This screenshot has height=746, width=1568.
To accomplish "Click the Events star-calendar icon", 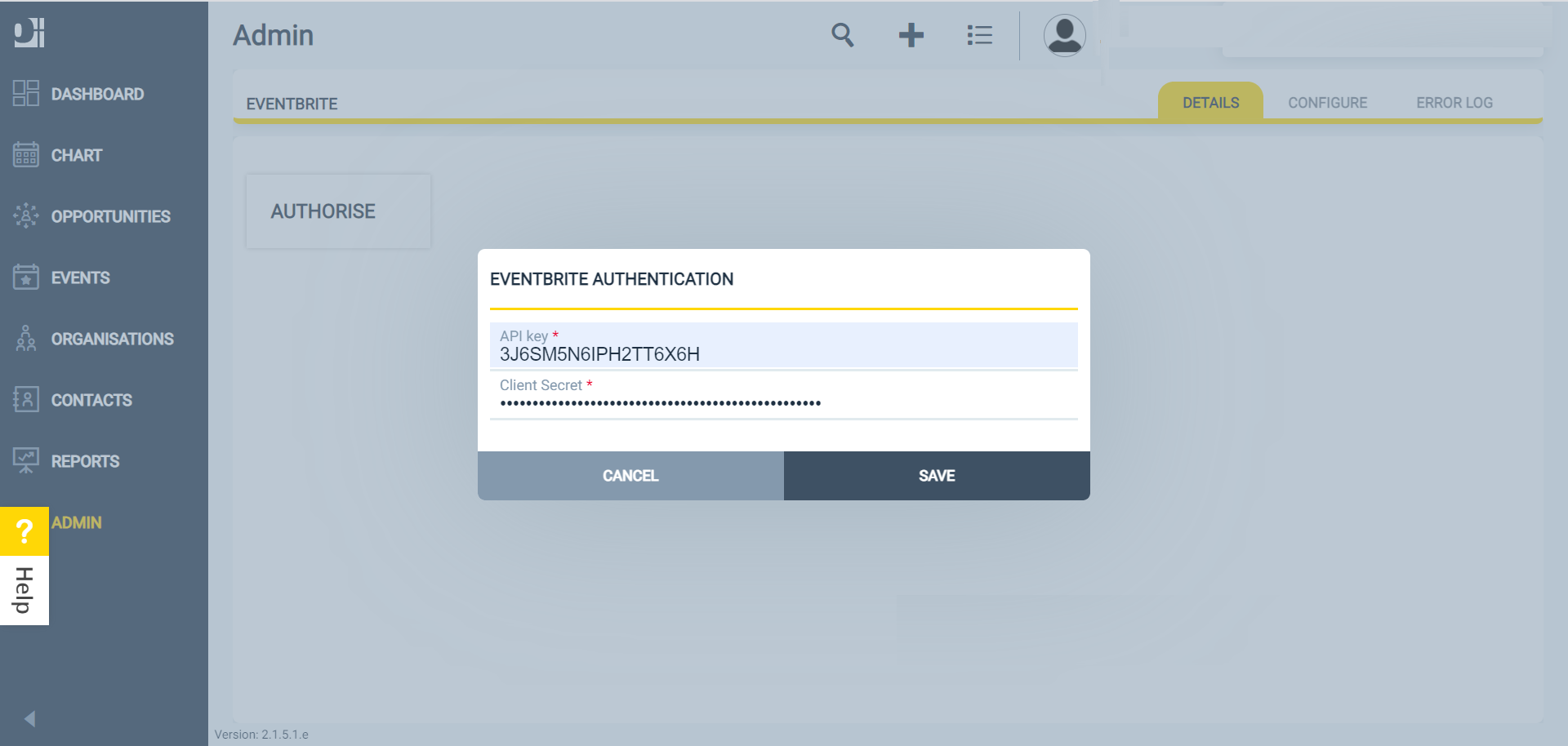I will coord(26,277).
